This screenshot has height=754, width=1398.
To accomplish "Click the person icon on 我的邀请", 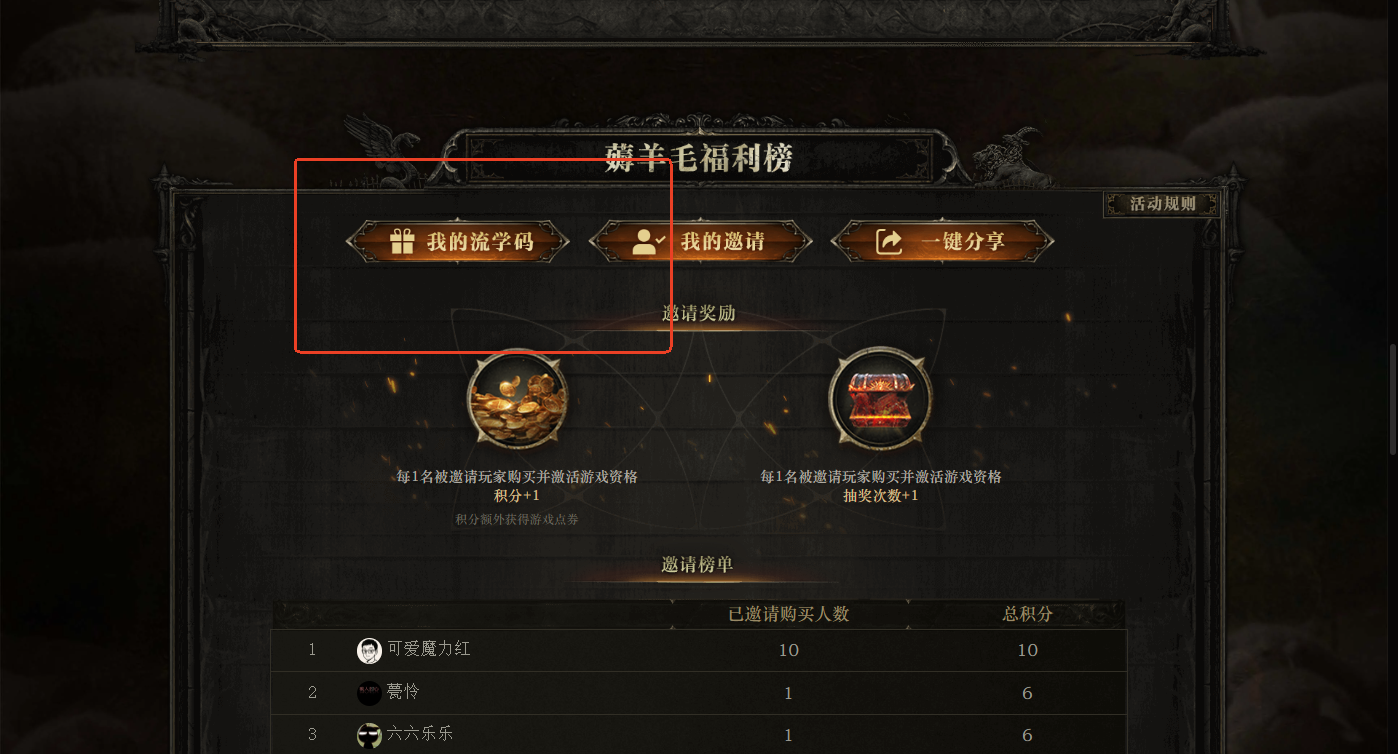I will pyautogui.click(x=649, y=242).
